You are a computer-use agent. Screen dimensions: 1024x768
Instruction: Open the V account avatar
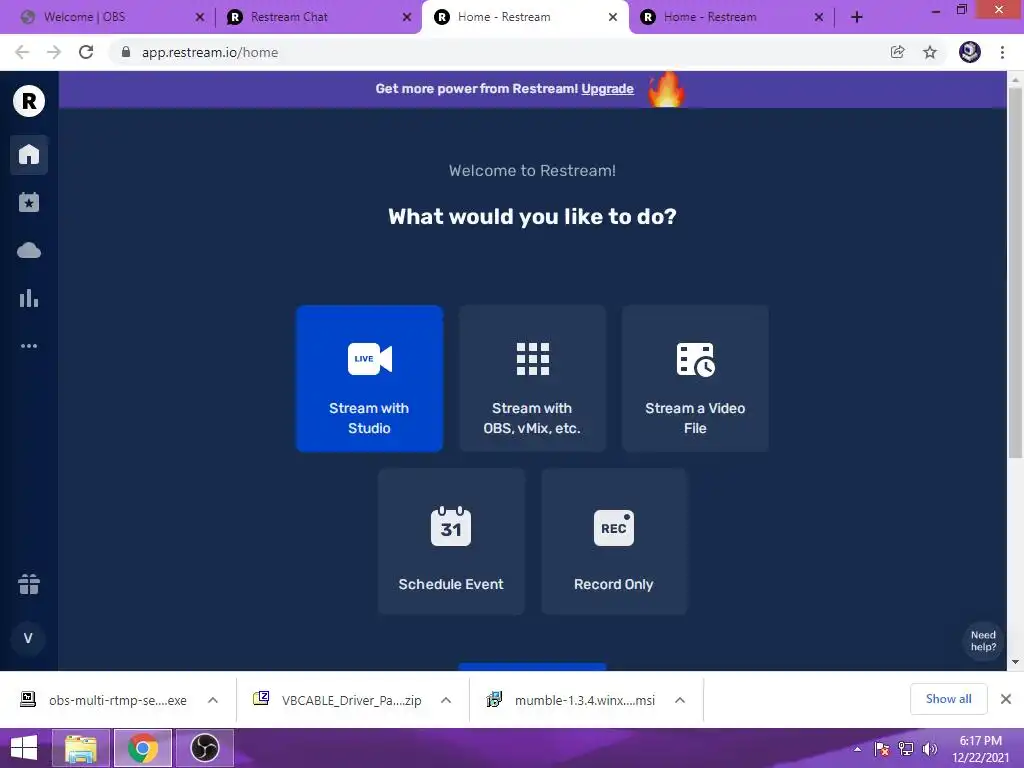(x=28, y=638)
